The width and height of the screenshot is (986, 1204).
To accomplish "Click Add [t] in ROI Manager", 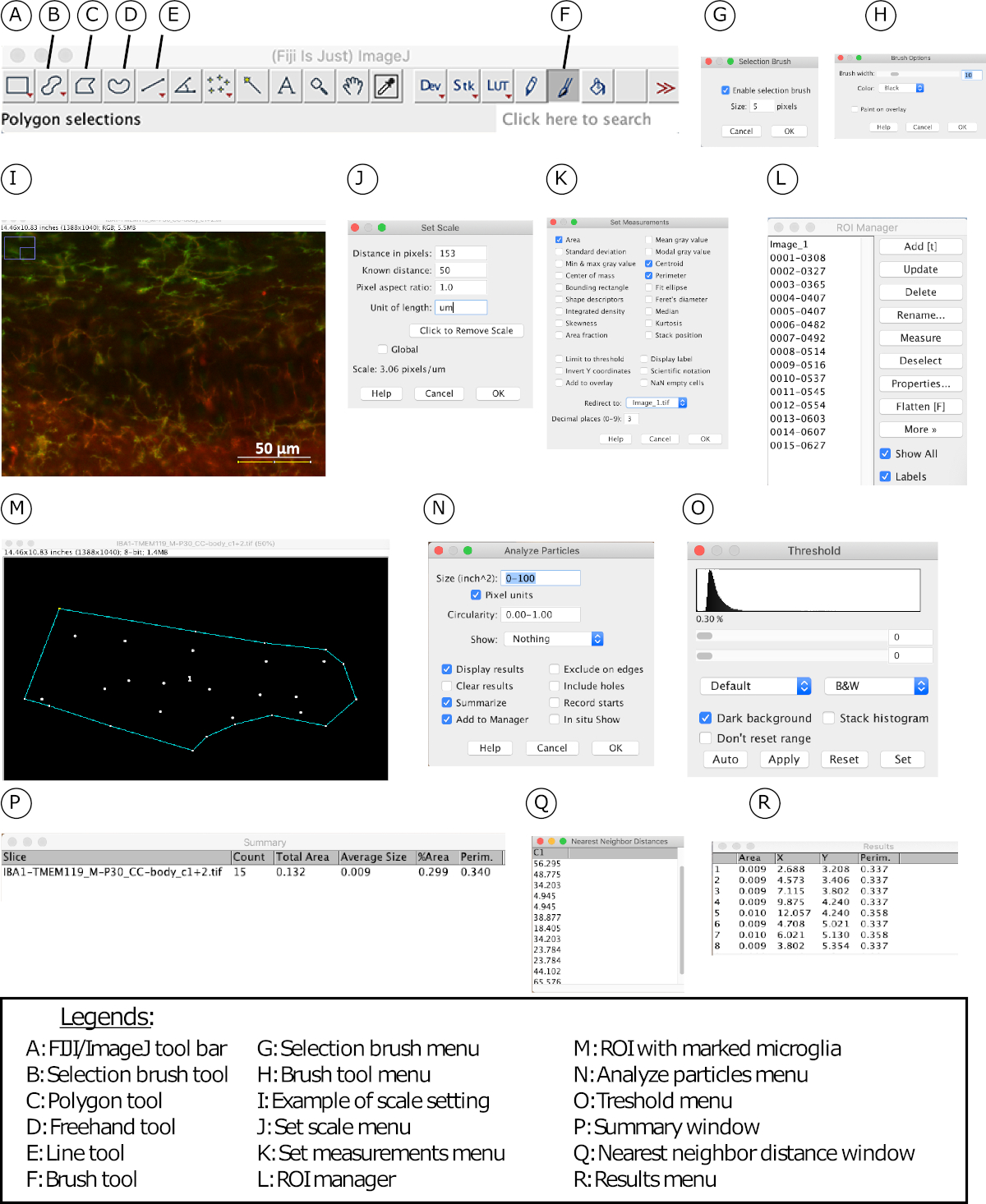I will (x=920, y=246).
